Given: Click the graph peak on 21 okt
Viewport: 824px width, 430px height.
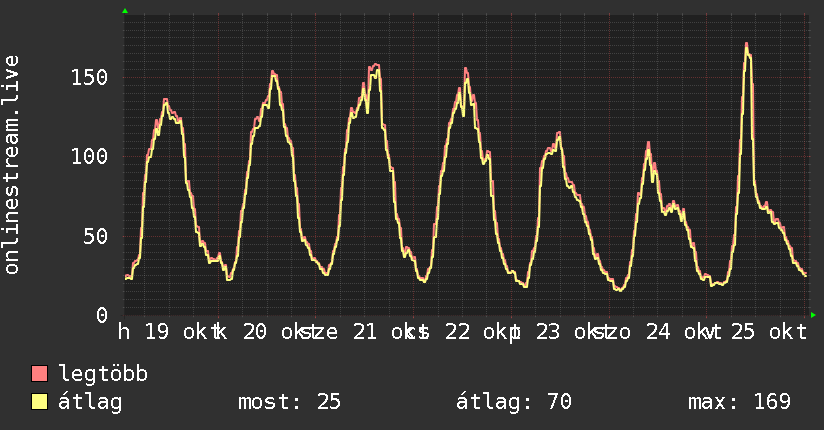Looking at the screenshot, I should 375,65.
